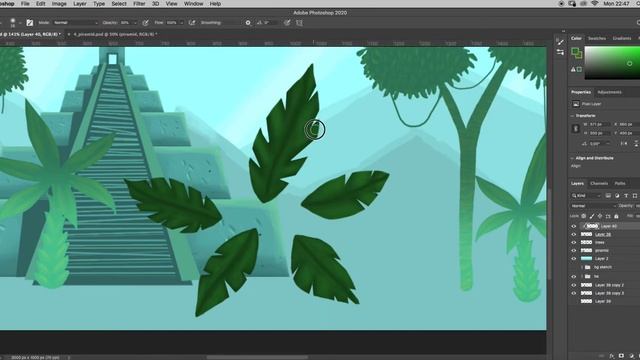
Task: Enable airbrush-style build-up icon
Action: [192, 23]
